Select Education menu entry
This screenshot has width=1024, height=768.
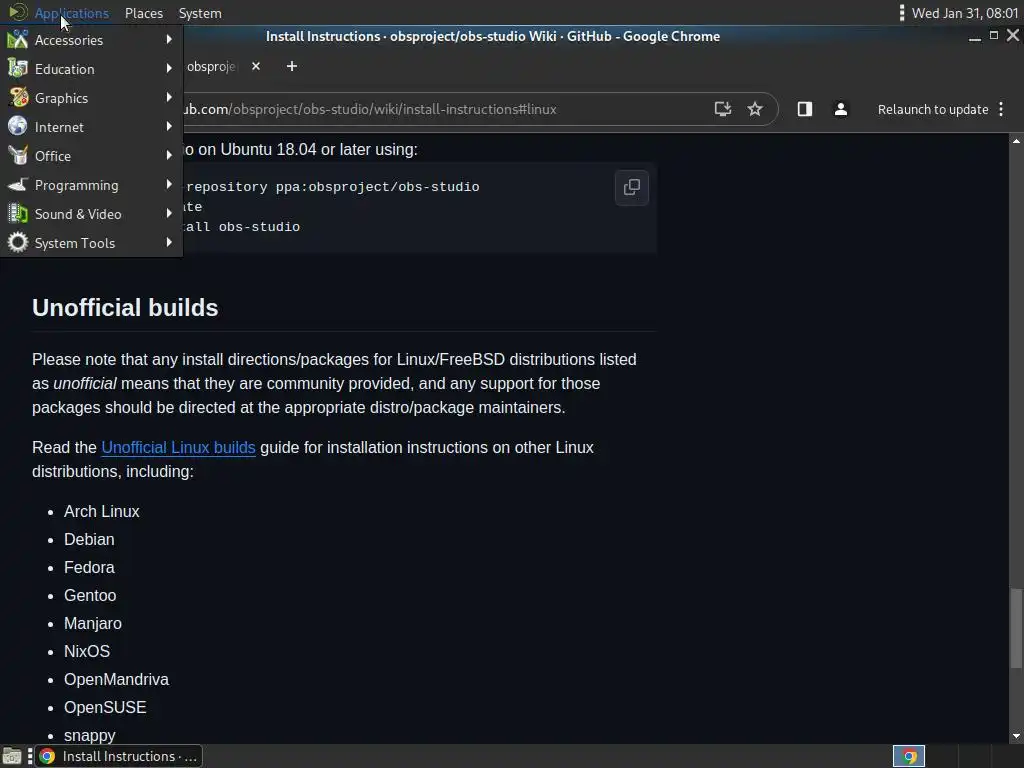91,69
